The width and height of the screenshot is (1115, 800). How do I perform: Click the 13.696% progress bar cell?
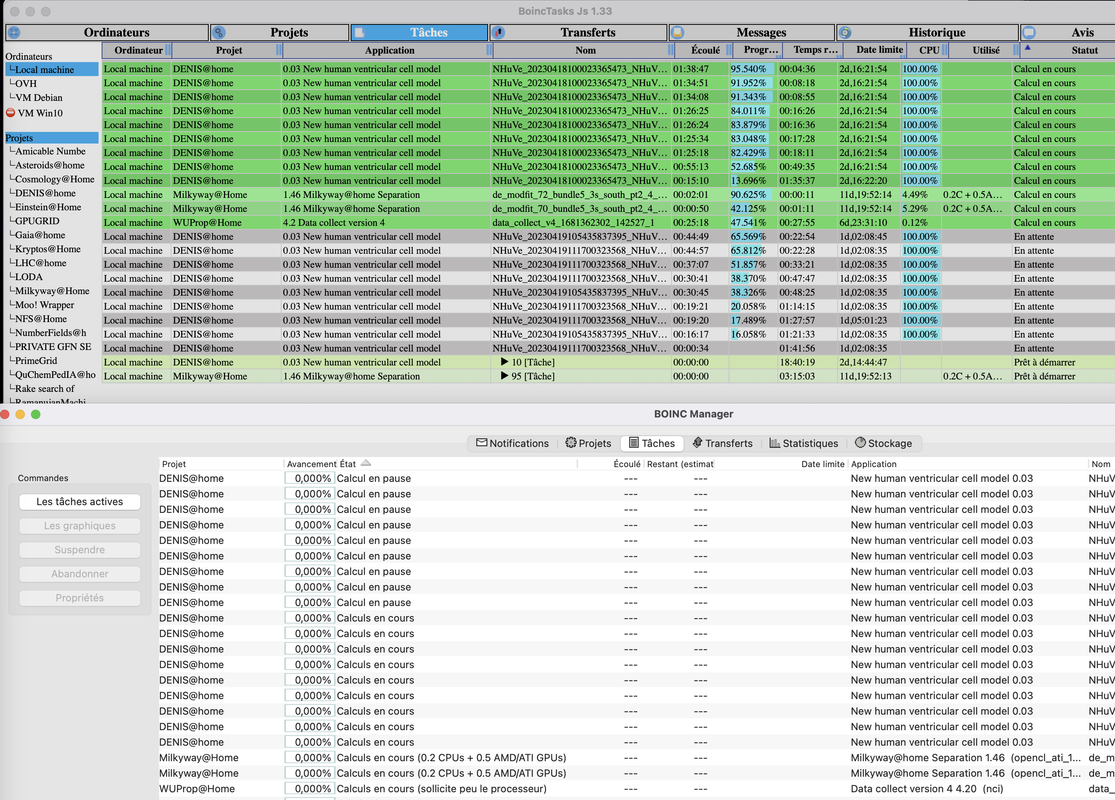coord(752,181)
